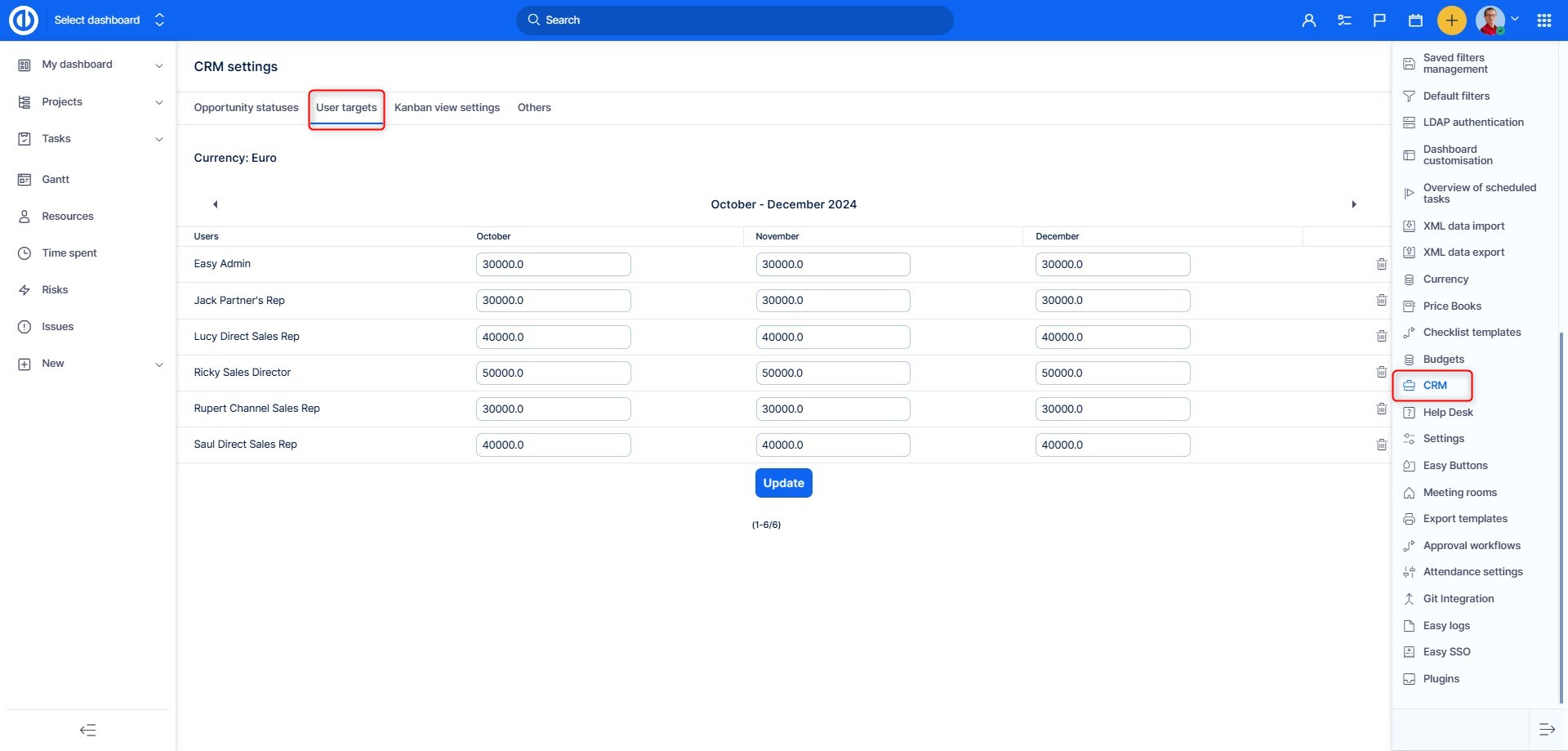
Task: Expand the My dashboard menu chevron
Action: (x=159, y=65)
